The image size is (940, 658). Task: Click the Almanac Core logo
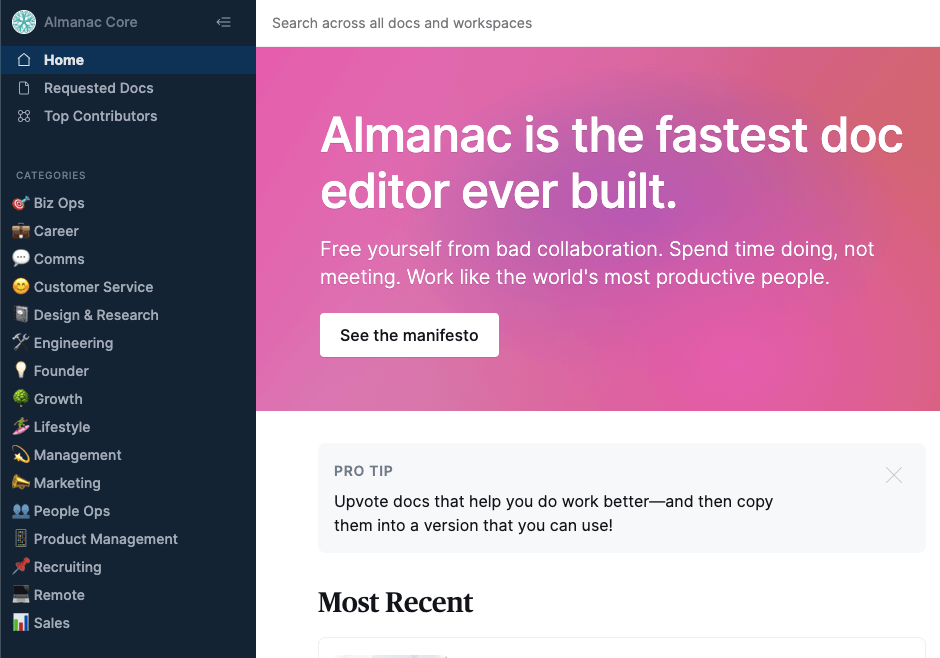(x=23, y=22)
